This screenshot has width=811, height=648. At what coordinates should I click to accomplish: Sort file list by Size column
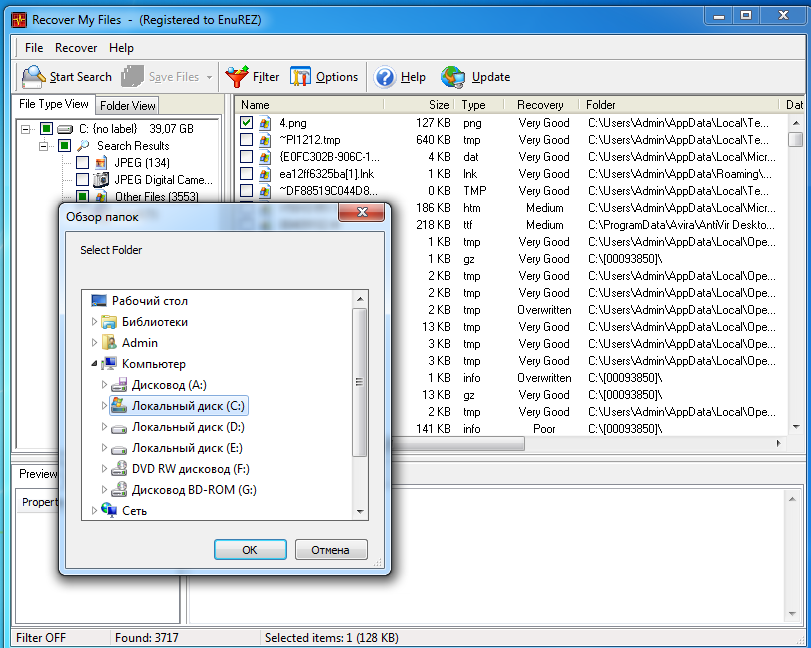(x=419, y=105)
